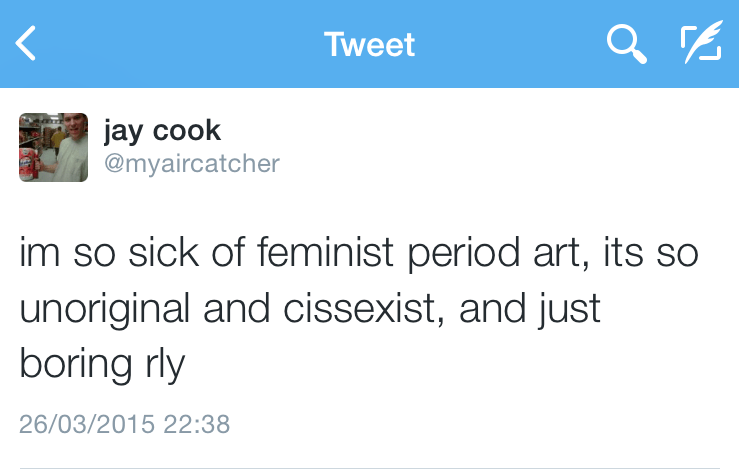The width and height of the screenshot is (739, 470).
Task: Click the "jay cook" display name
Action: 162,131
